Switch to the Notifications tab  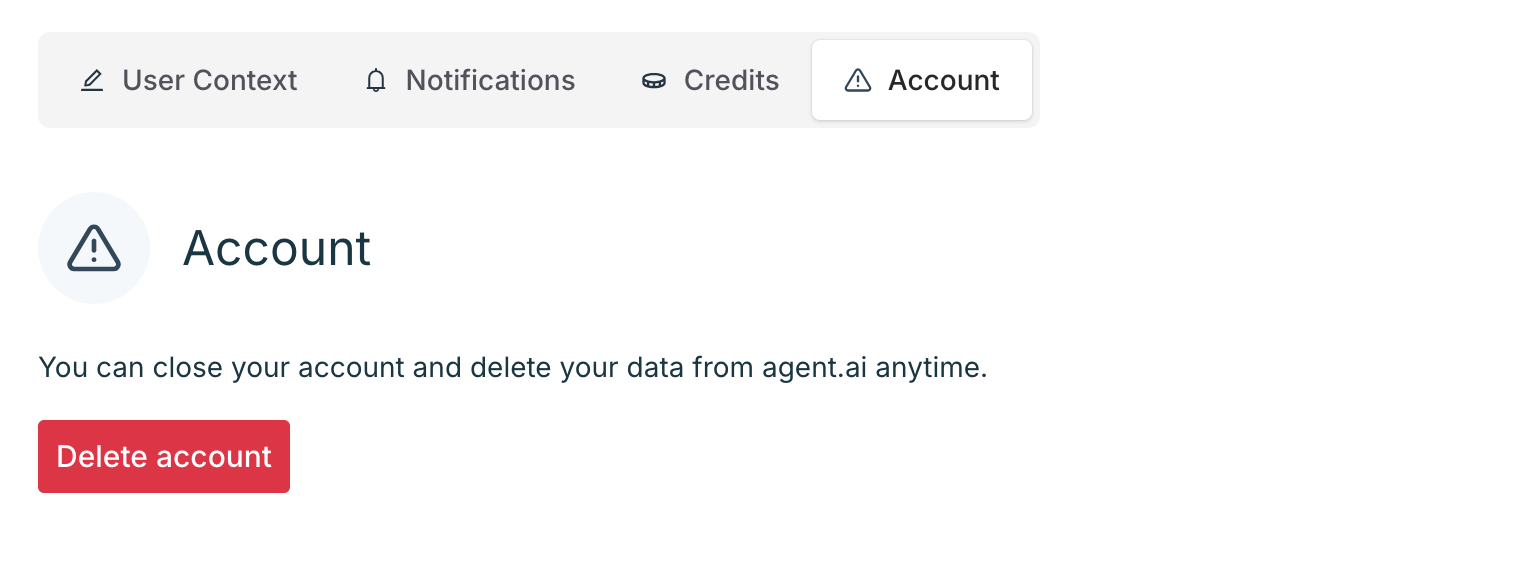[470, 81]
